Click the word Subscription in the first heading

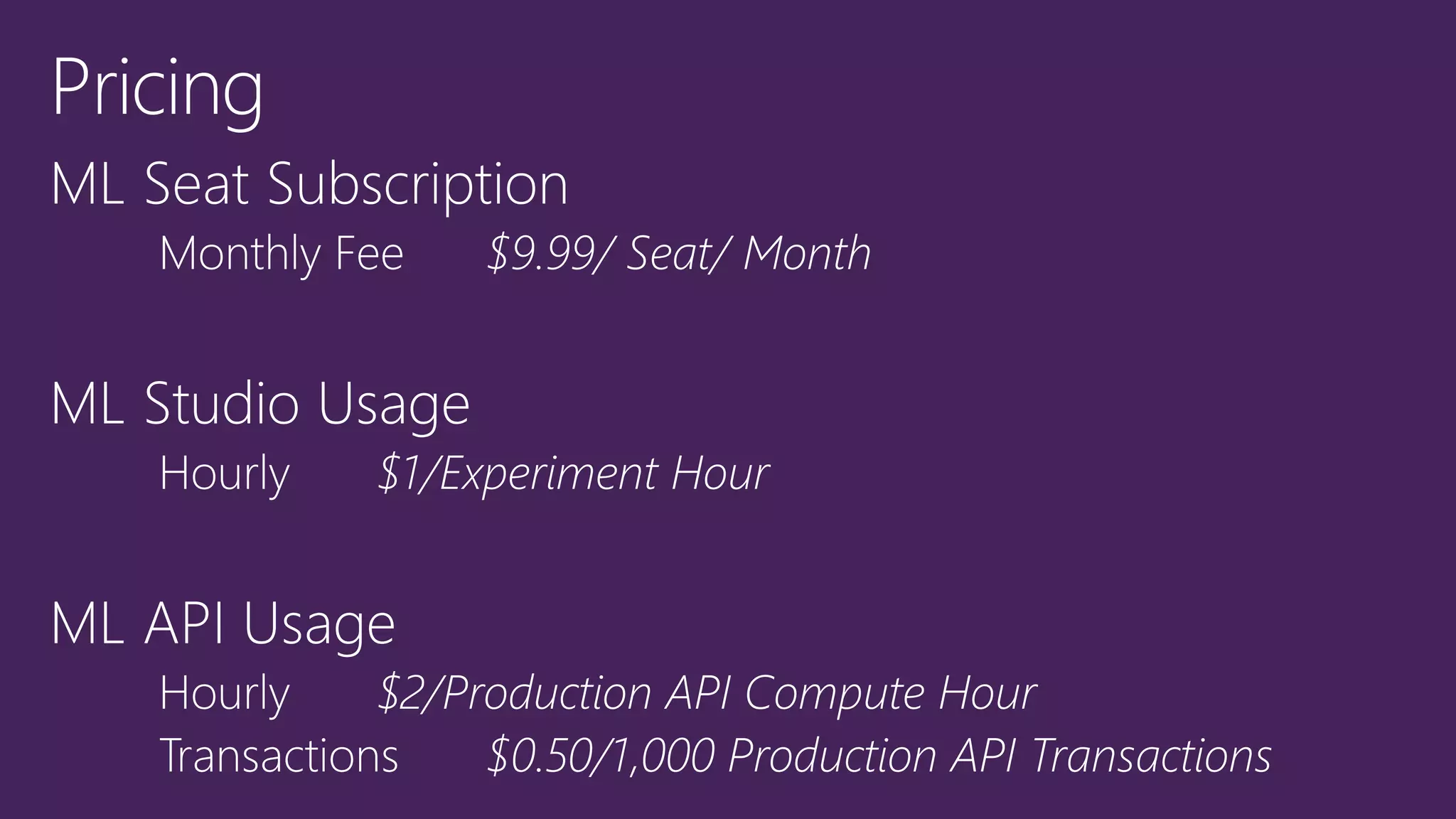coord(418,184)
